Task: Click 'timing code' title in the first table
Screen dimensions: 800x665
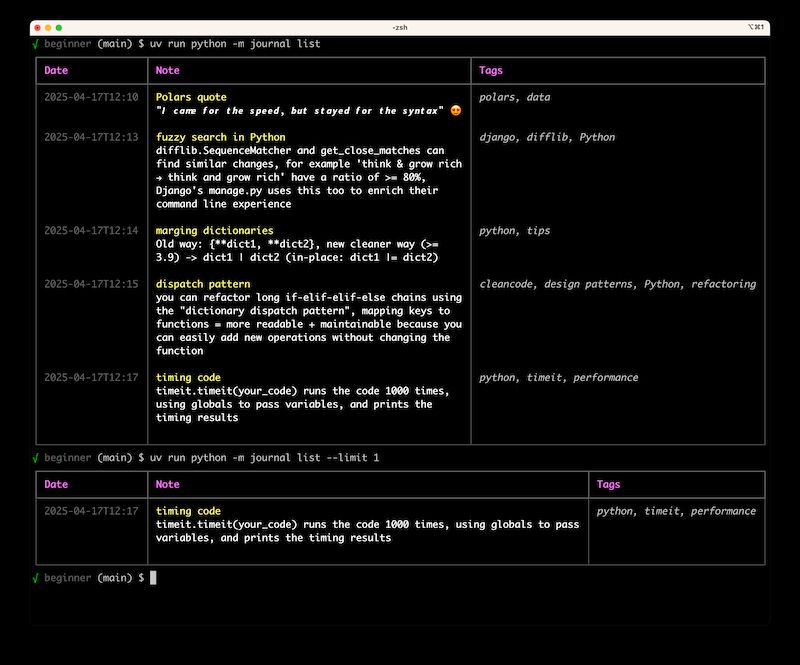Action: (x=188, y=377)
